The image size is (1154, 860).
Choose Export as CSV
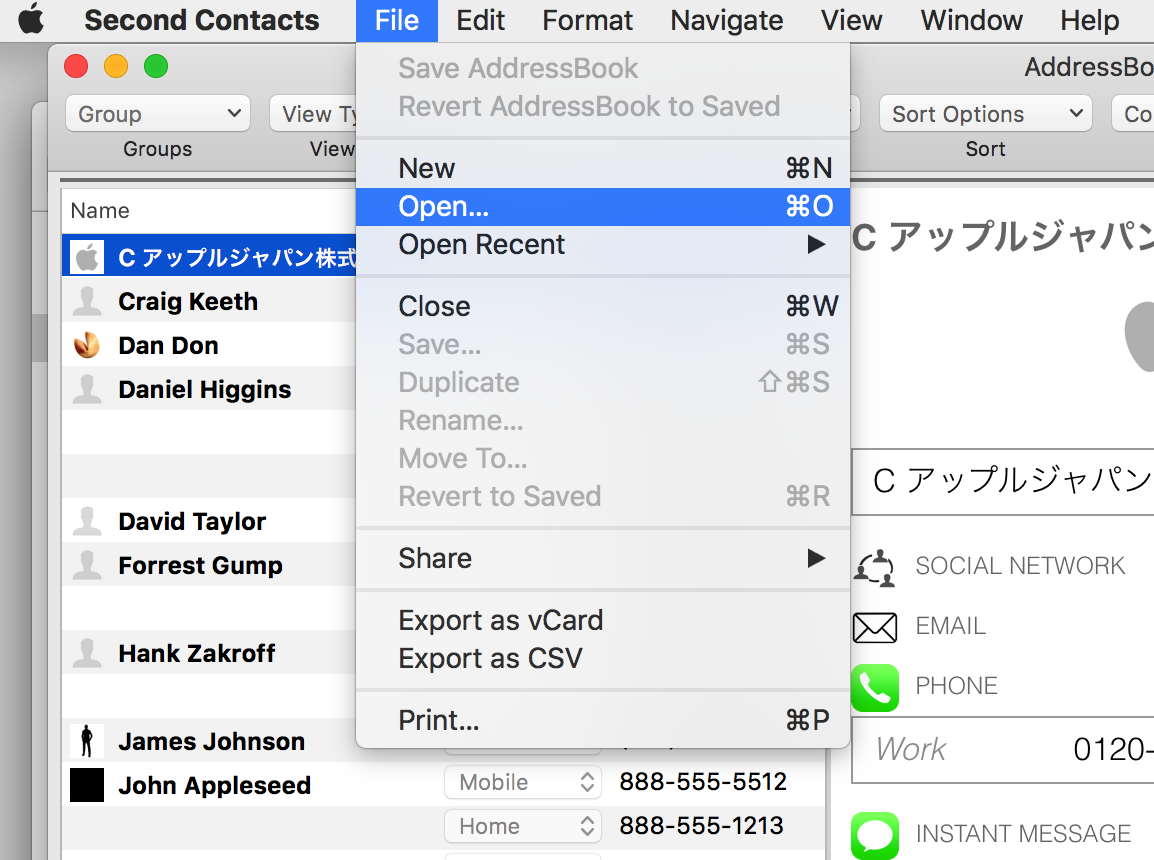coord(603,658)
